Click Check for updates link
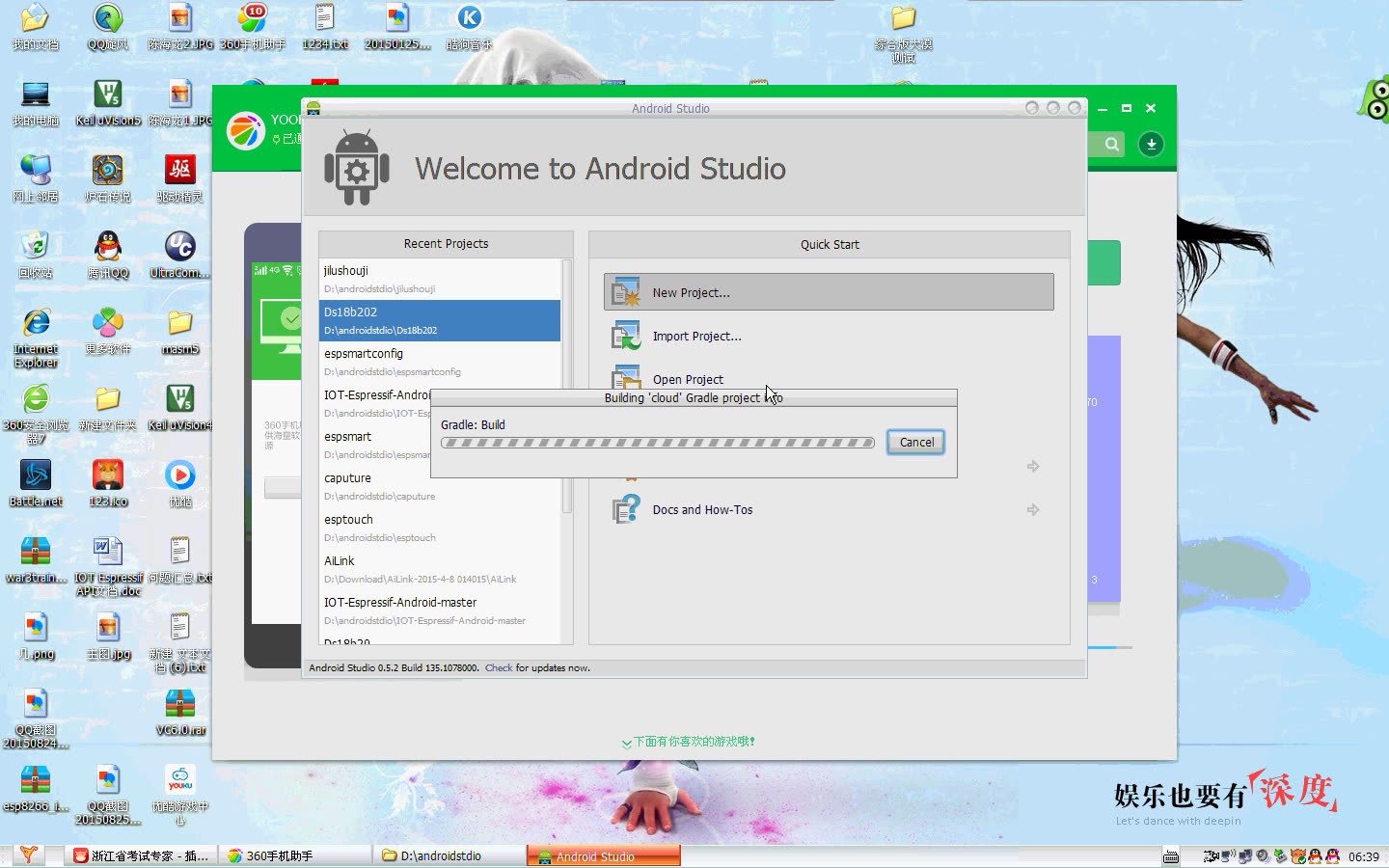This screenshot has height=868, width=1389. pyautogui.click(x=498, y=667)
